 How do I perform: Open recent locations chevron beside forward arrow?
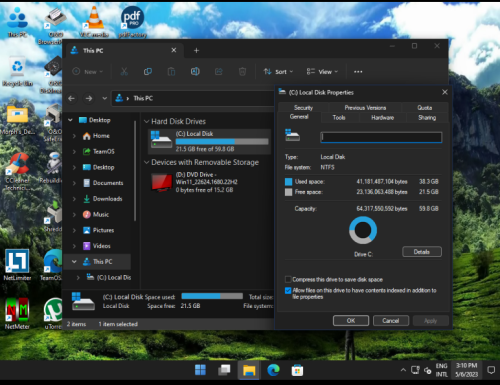click(x=104, y=98)
